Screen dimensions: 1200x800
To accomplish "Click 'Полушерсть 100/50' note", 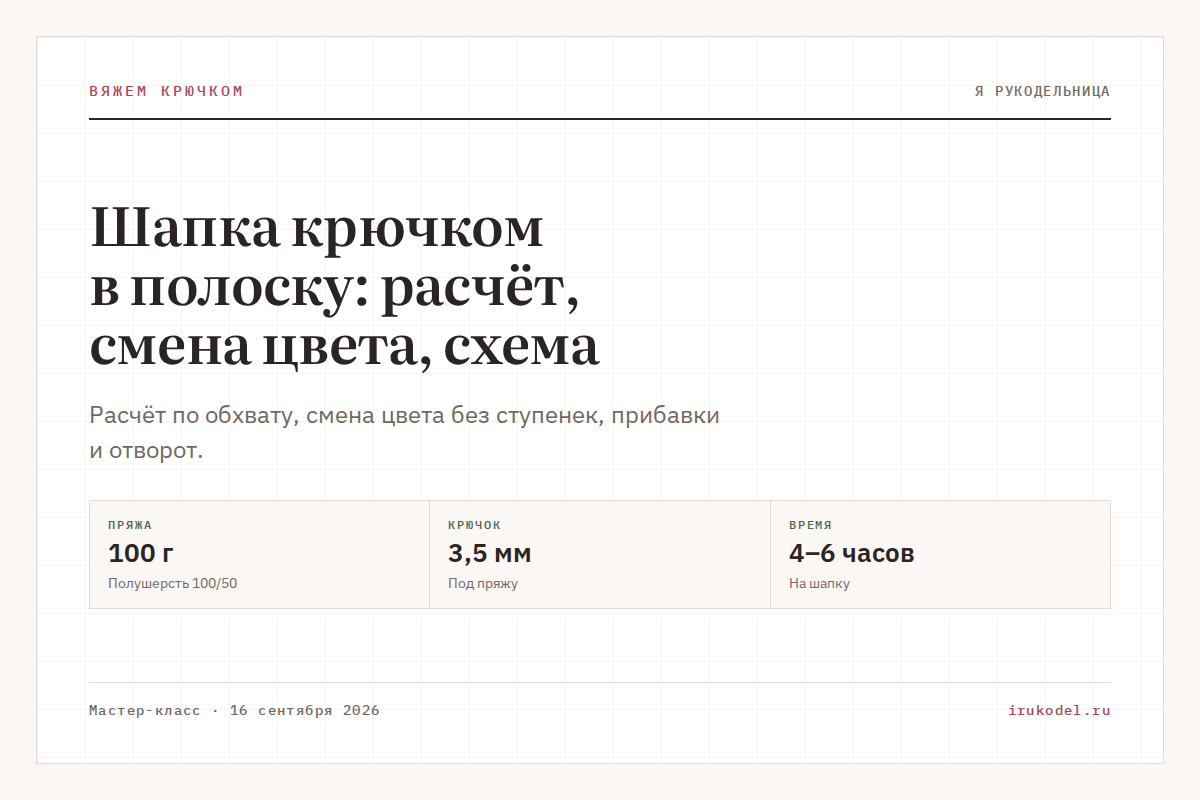I will coord(172,583).
